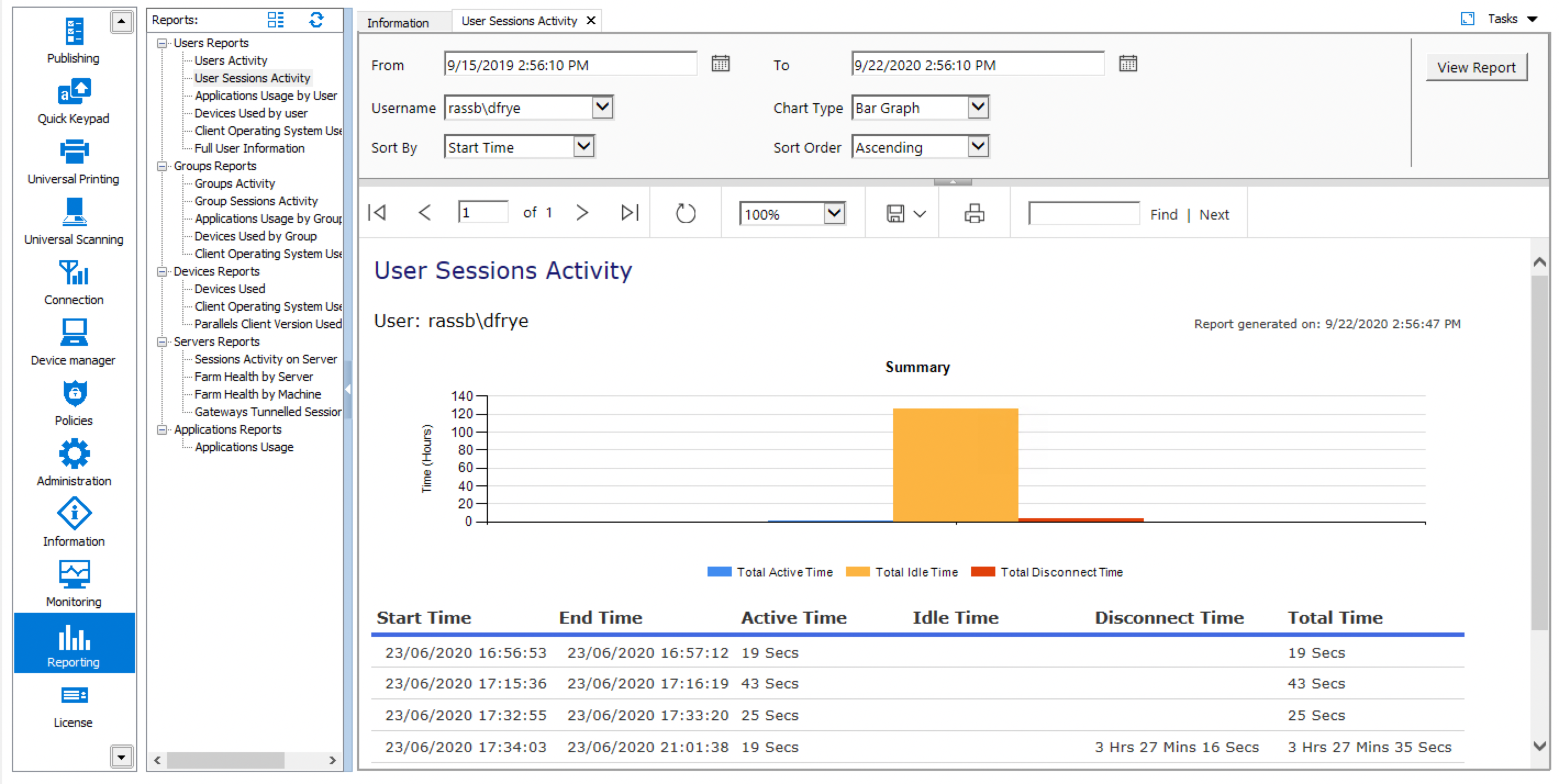Go to last report page
The width and height of the screenshot is (1559, 784).
pos(630,213)
